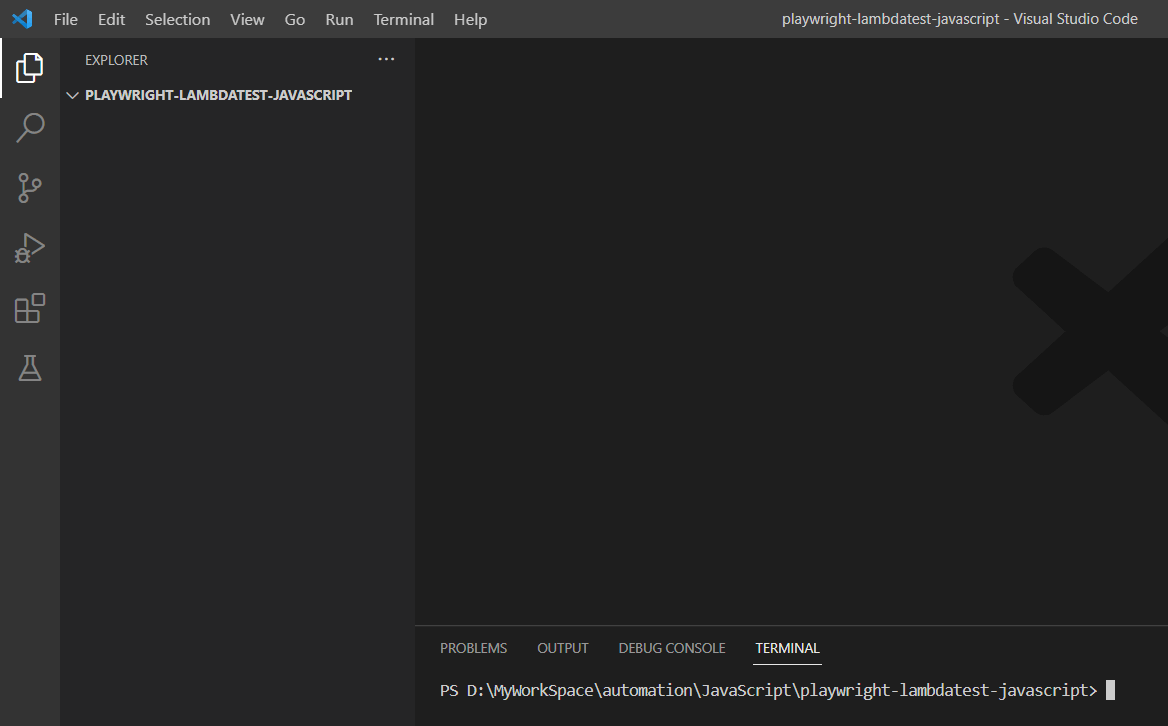
Task: Open the Testing flask icon
Action: click(29, 368)
